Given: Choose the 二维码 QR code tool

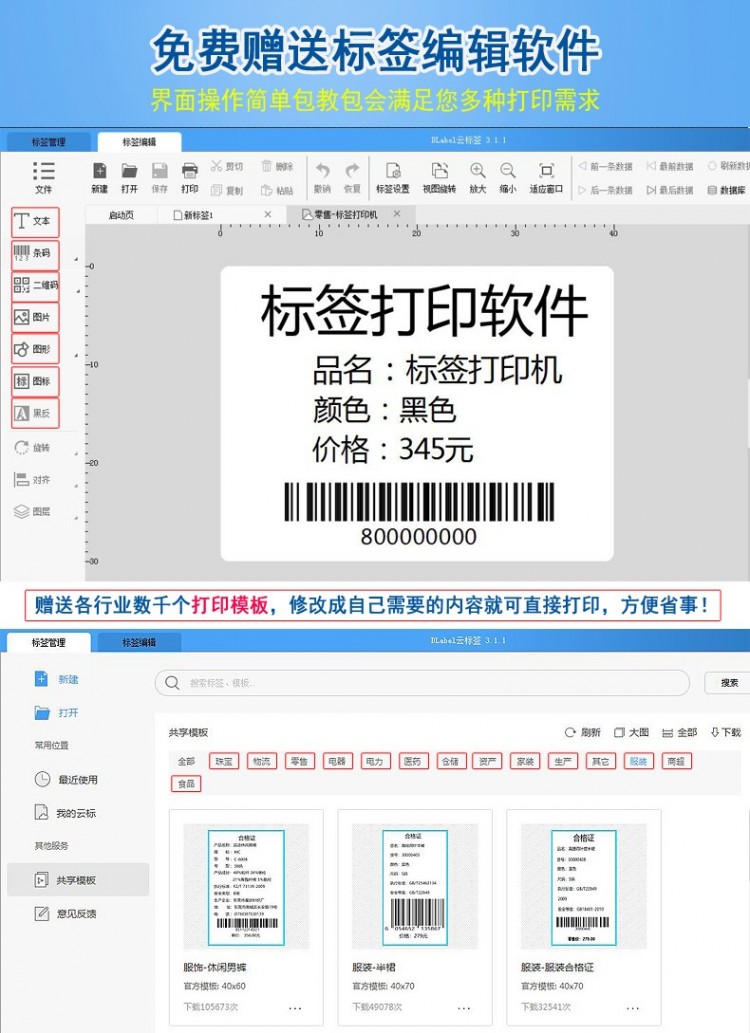Looking at the screenshot, I should click(x=34, y=287).
